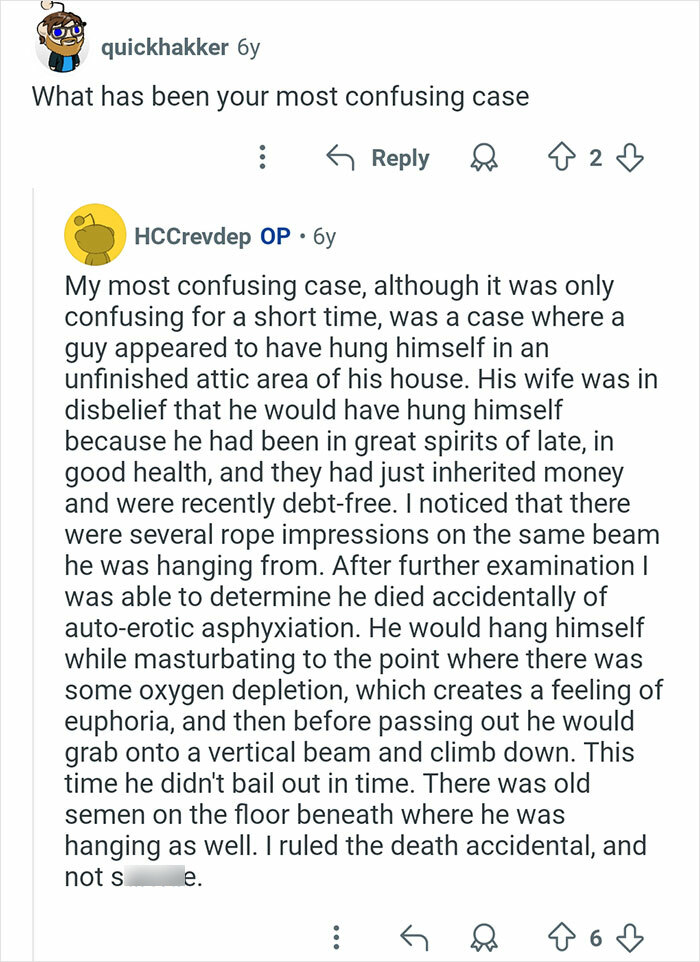Open the overflow menu on quickhakker's comment
The width and height of the screenshot is (700, 962).
point(262,158)
